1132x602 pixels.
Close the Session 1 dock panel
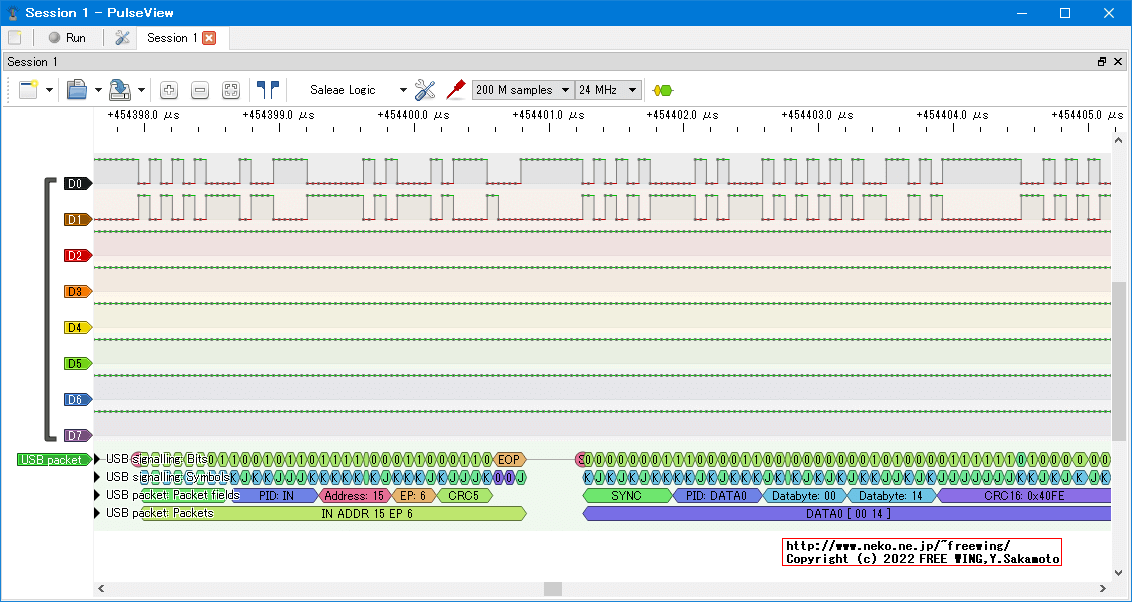pos(1119,62)
